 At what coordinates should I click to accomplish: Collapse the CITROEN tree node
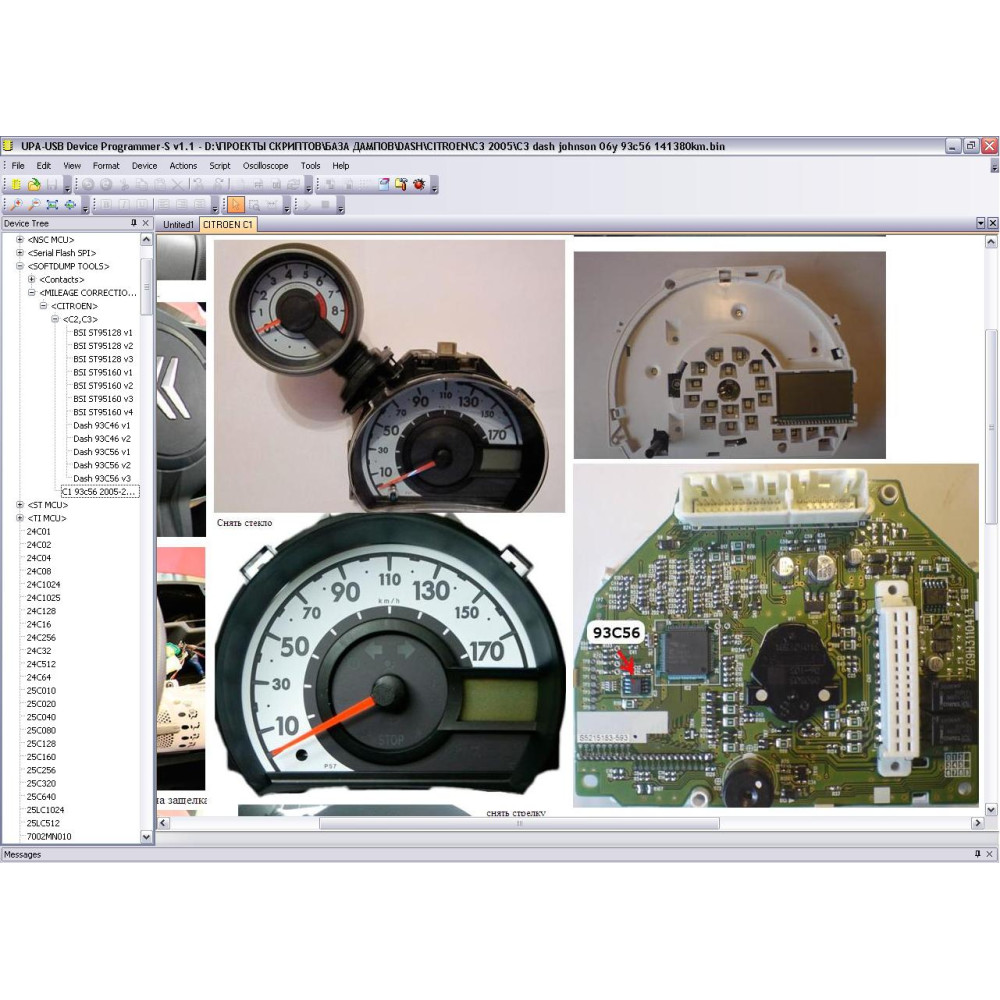[43, 306]
